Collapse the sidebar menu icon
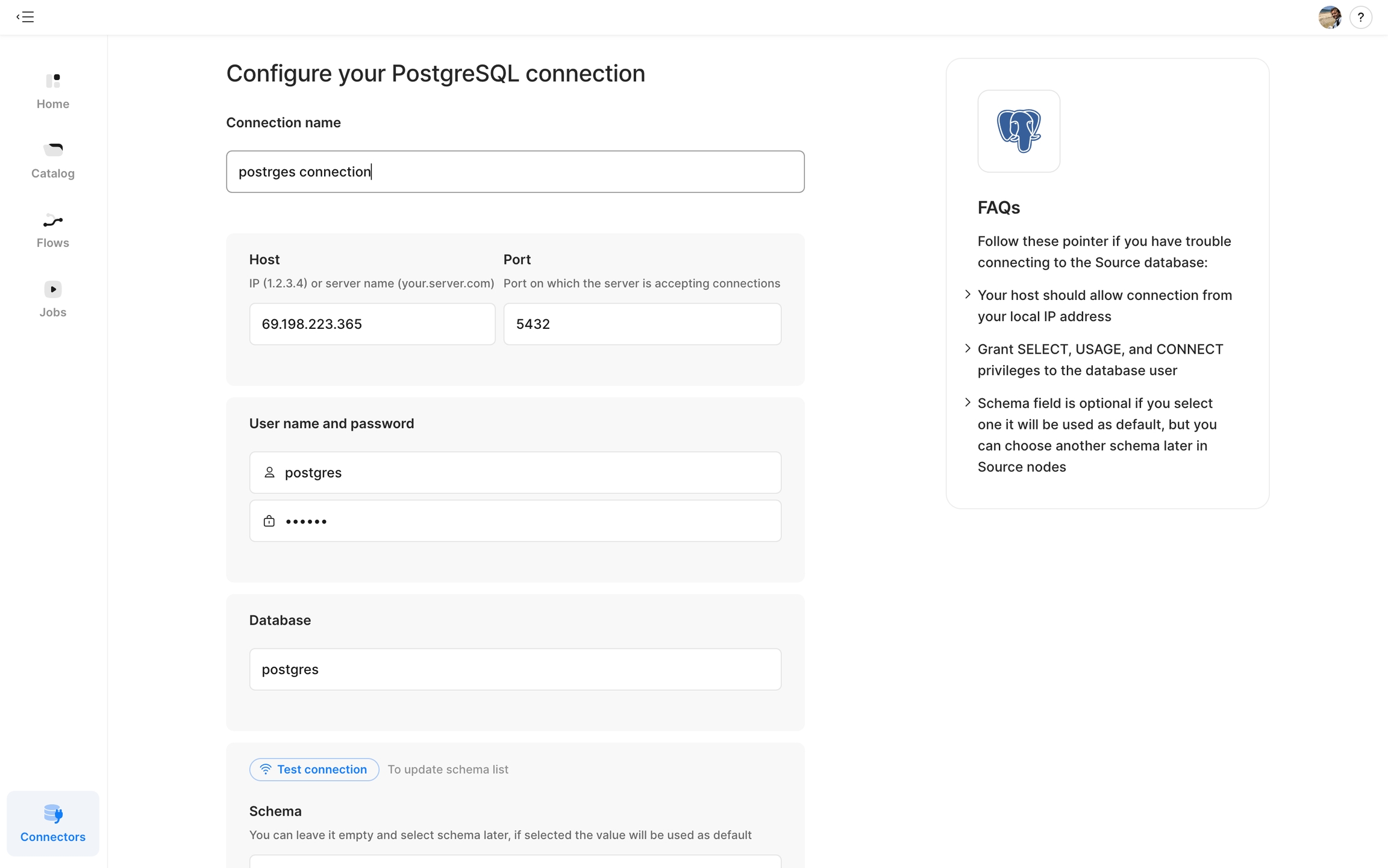1388x868 pixels. tap(25, 17)
